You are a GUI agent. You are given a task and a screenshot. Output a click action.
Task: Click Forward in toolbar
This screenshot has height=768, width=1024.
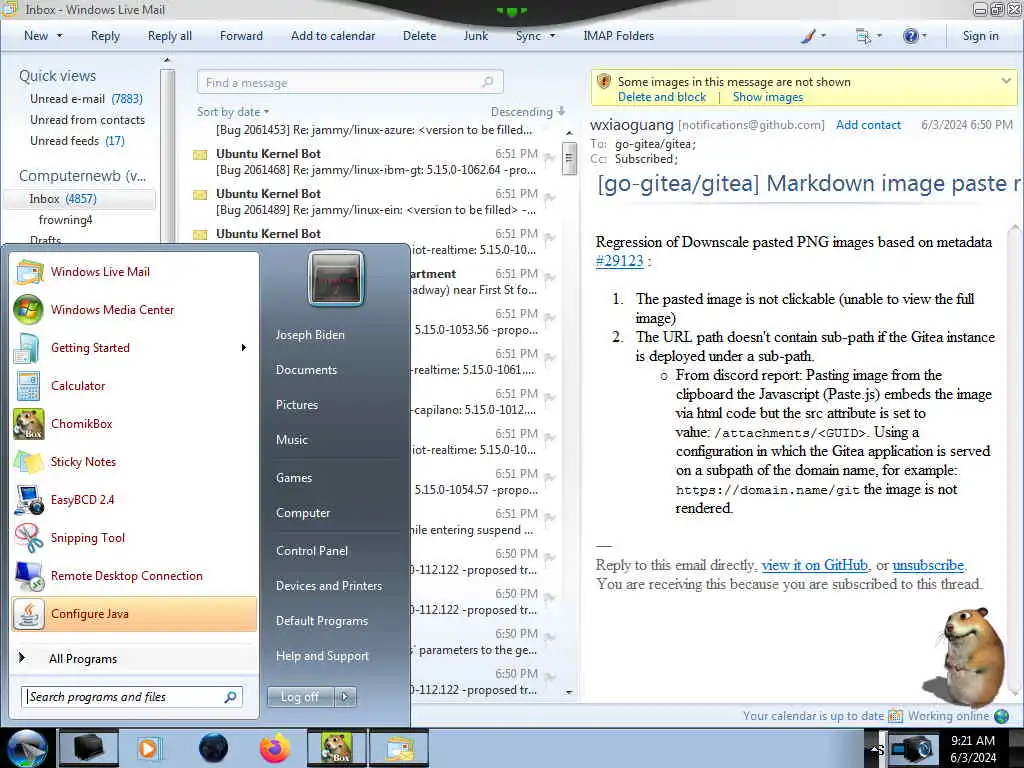(241, 36)
